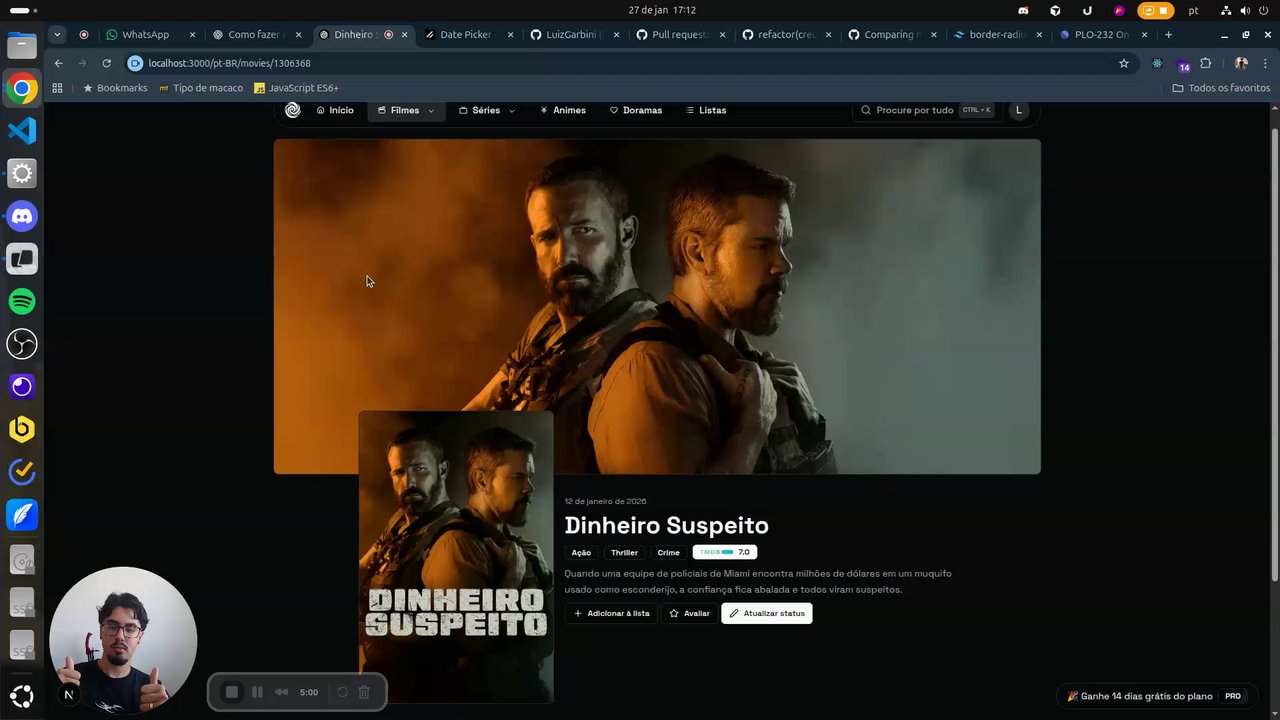Image resolution: width=1280 pixels, height=720 pixels.
Task: Open the Tipo de macaco bookmark folder
Action: [x=199, y=88]
